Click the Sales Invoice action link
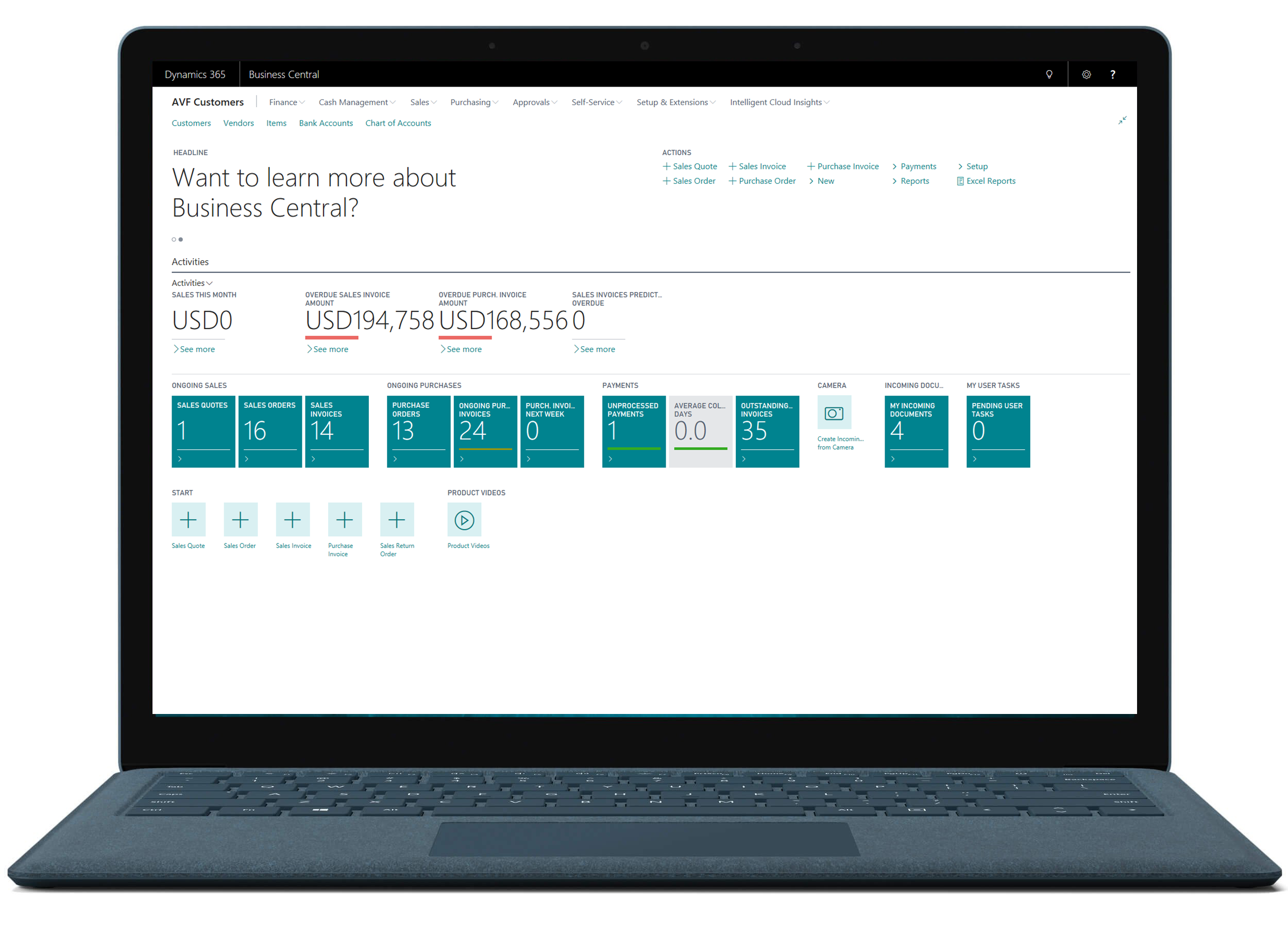The image size is (1288, 936). 757,166
